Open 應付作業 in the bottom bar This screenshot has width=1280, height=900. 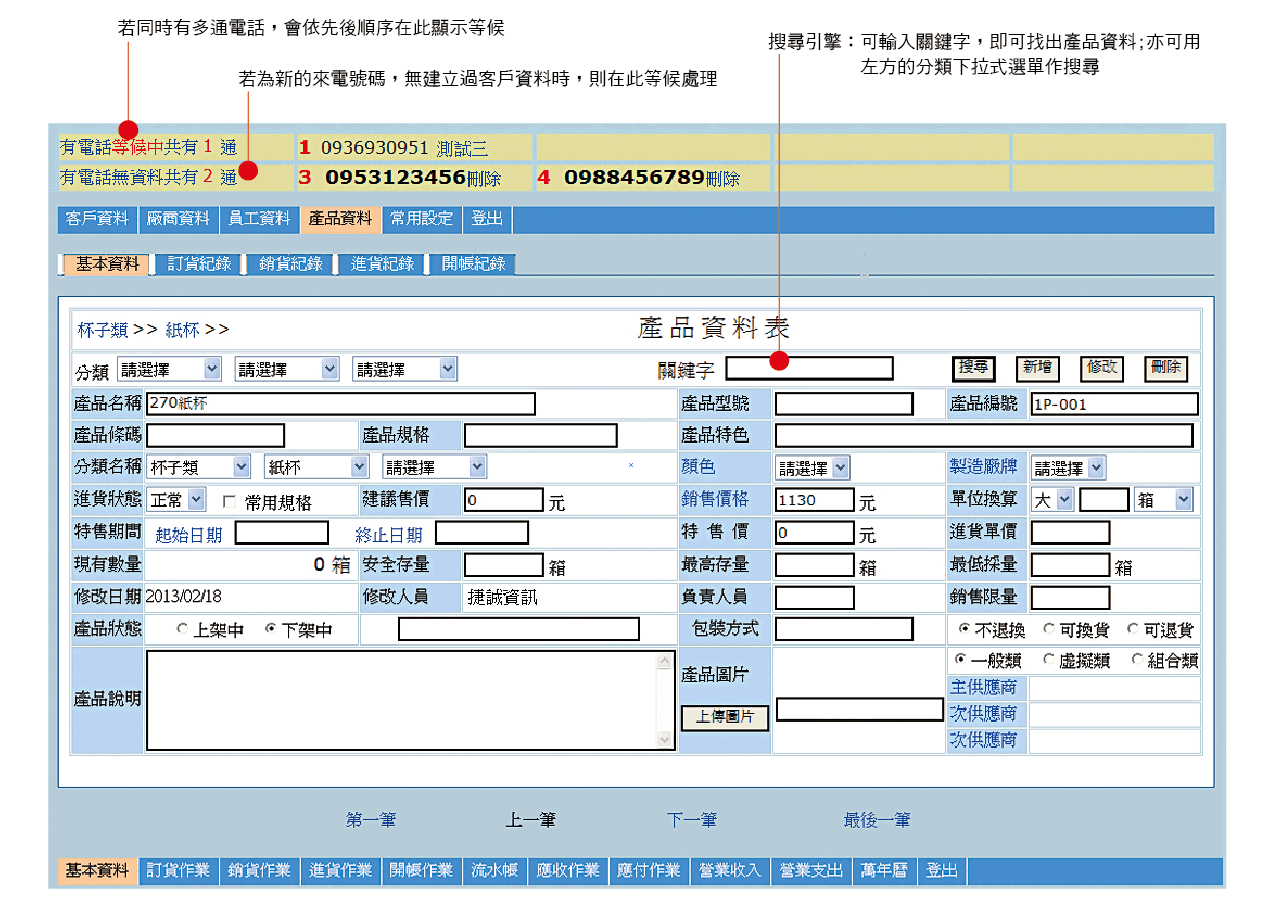point(649,871)
